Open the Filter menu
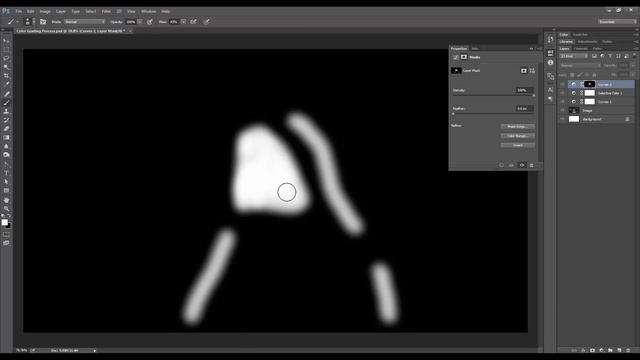The height and width of the screenshot is (360, 640). tap(106, 11)
